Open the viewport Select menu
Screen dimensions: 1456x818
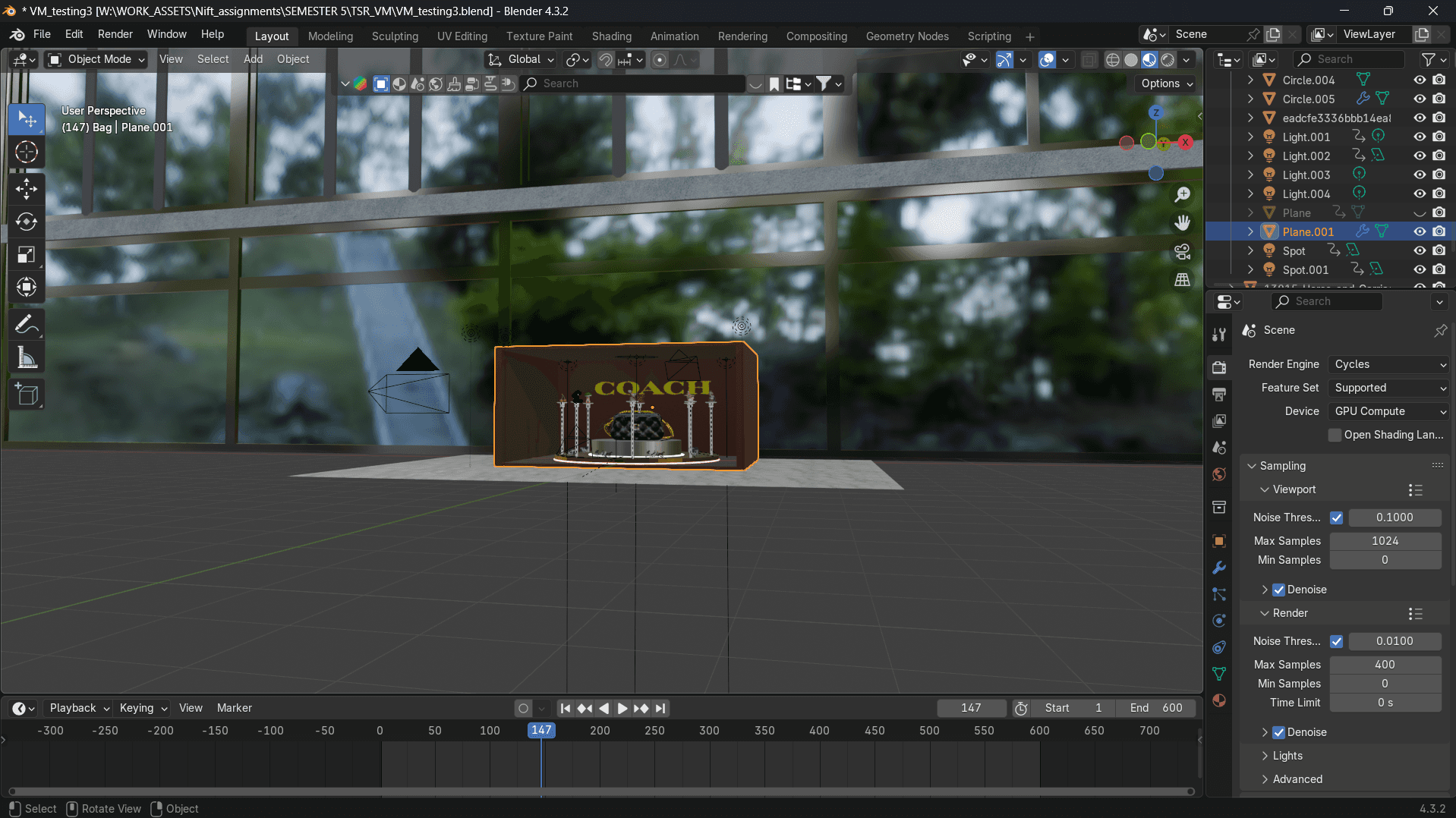click(213, 59)
